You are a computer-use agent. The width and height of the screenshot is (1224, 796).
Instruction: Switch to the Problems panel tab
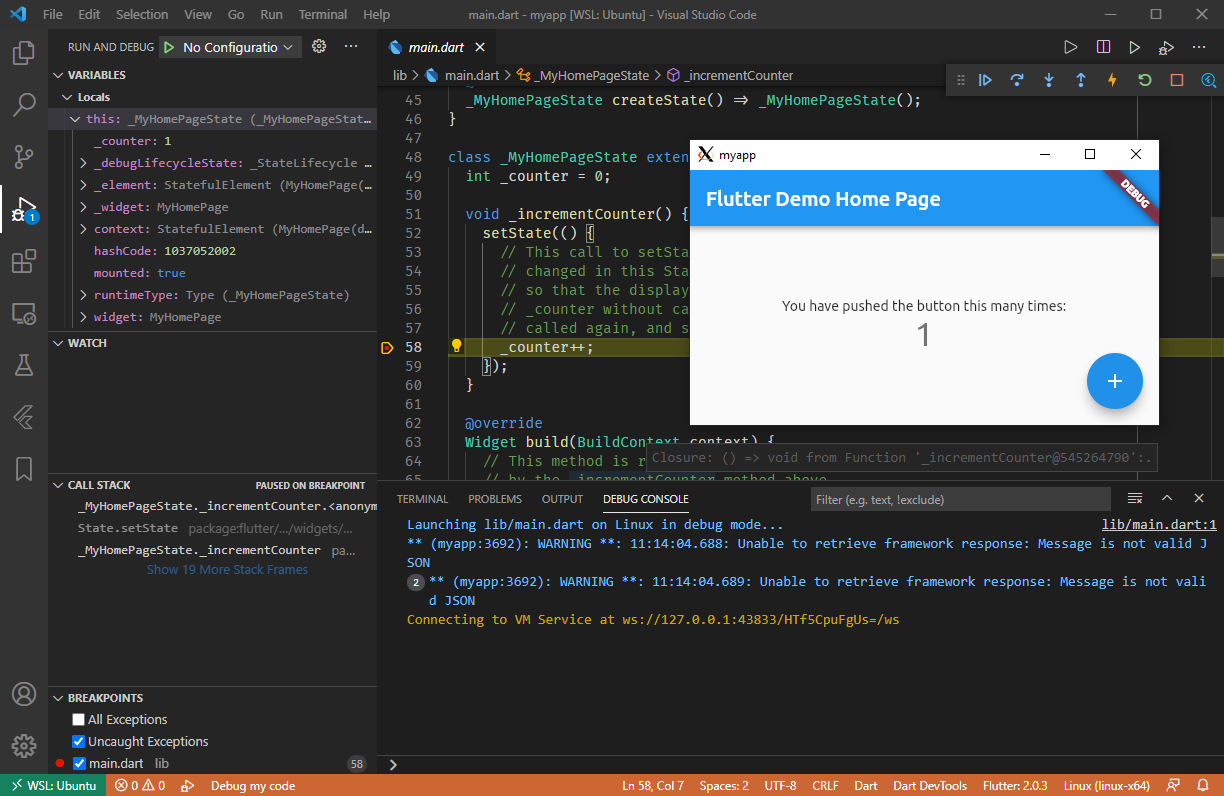pos(495,499)
